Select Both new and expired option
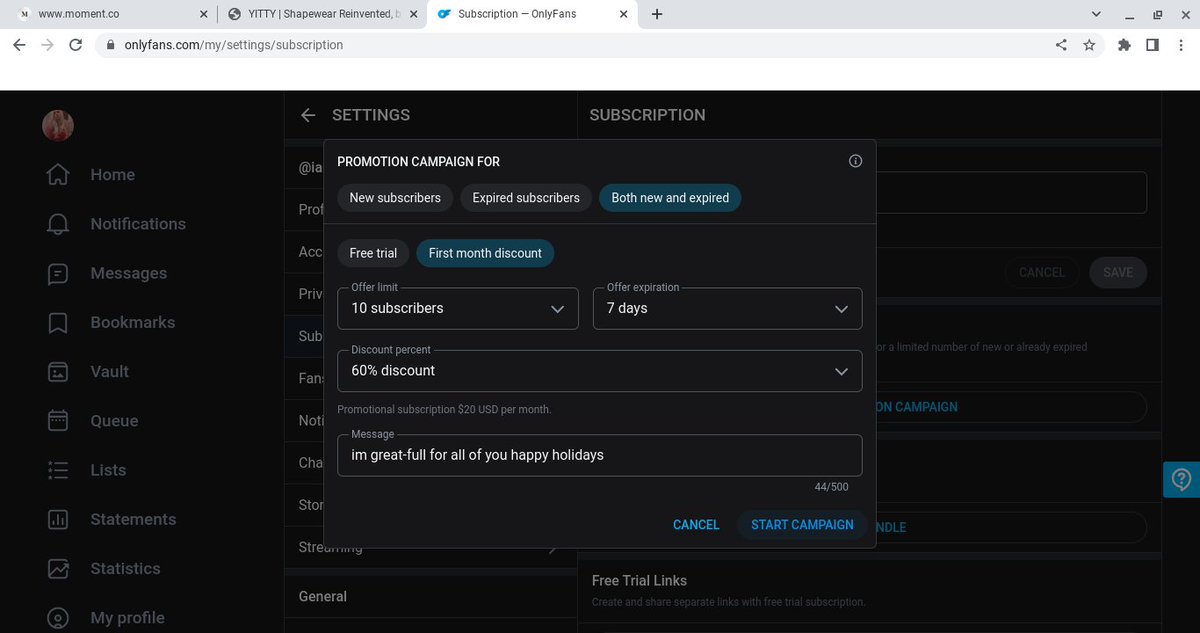Viewport: 1200px width, 633px height. point(670,198)
